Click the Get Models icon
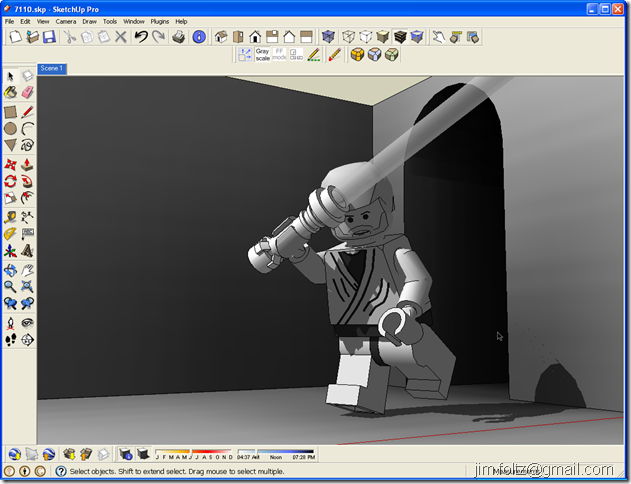631x484 pixels. coord(69,454)
